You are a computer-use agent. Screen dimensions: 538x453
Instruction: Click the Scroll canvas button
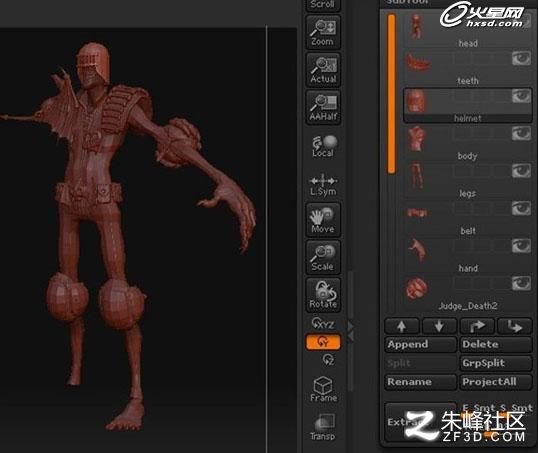pyautogui.click(x=323, y=5)
